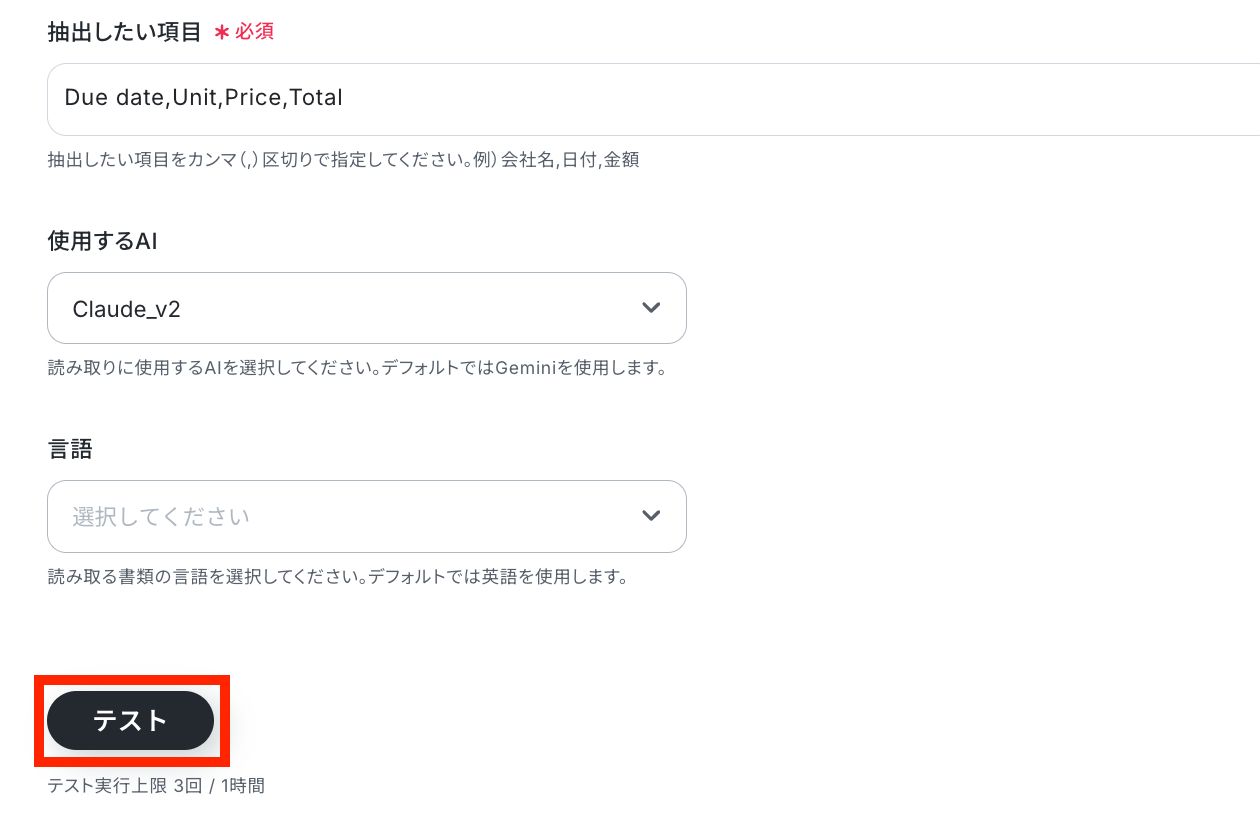
Task: Click the red required asterisk marker
Action: click(x=222, y=32)
